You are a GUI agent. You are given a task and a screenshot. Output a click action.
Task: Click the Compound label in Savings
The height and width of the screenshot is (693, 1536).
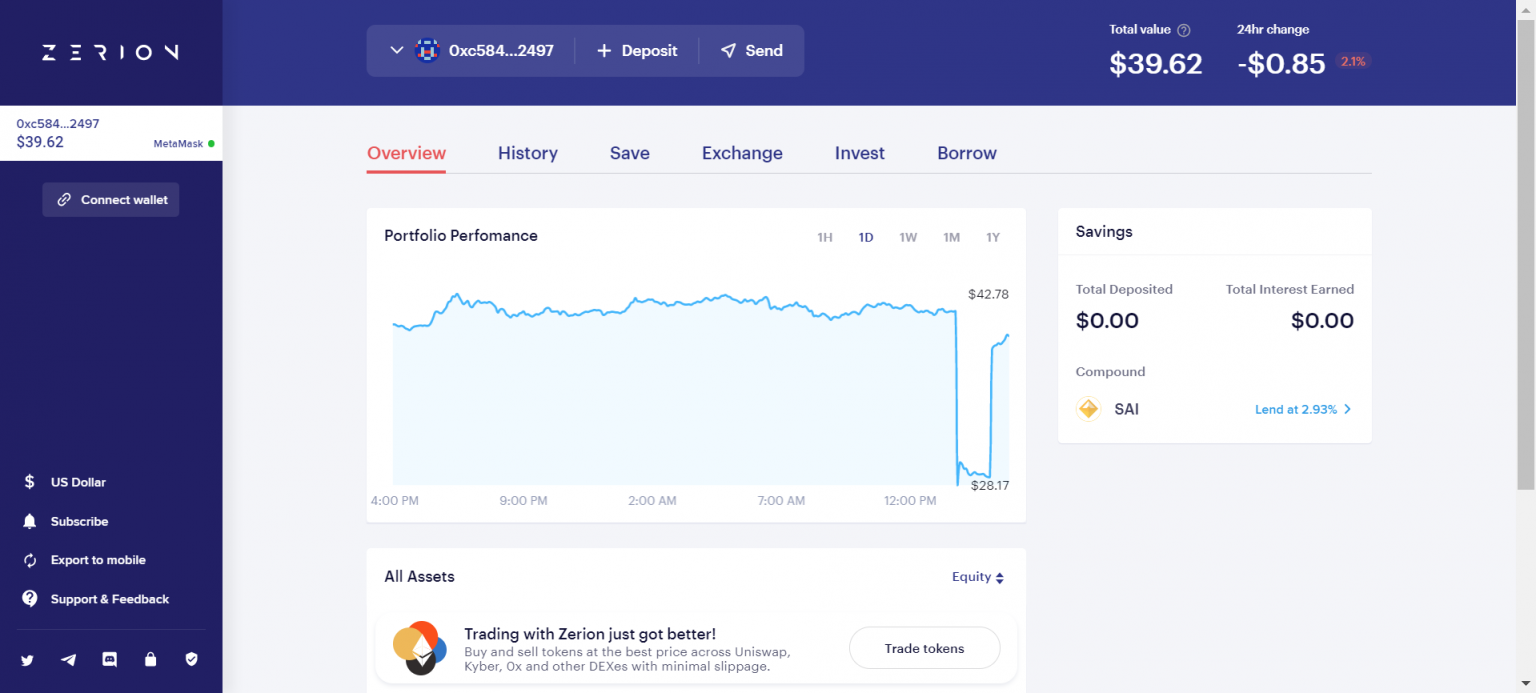coord(1110,371)
